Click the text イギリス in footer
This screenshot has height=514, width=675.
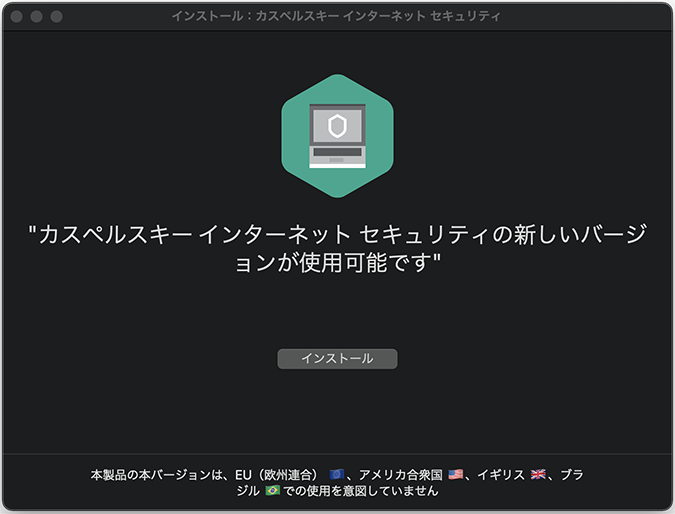(501, 475)
